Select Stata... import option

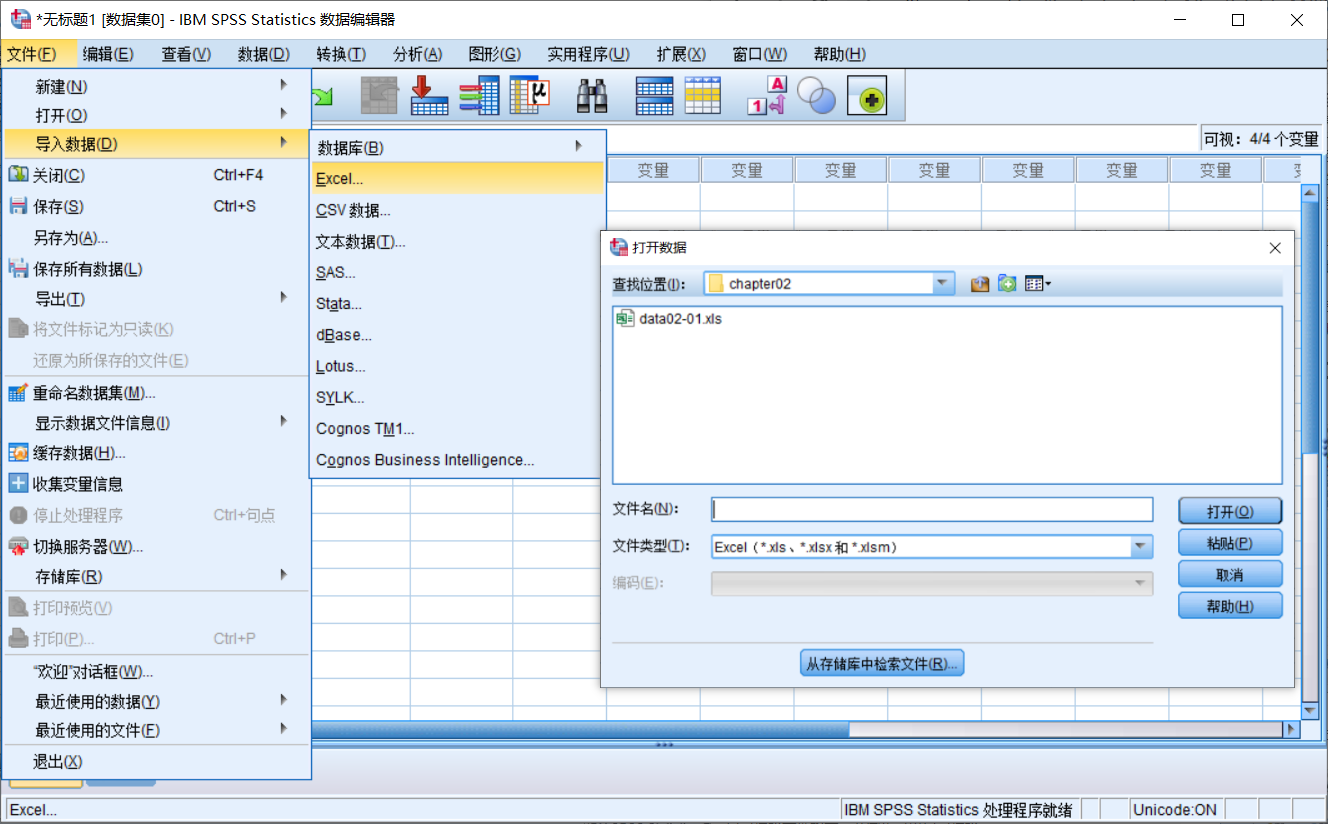click(x=458, y=303)
